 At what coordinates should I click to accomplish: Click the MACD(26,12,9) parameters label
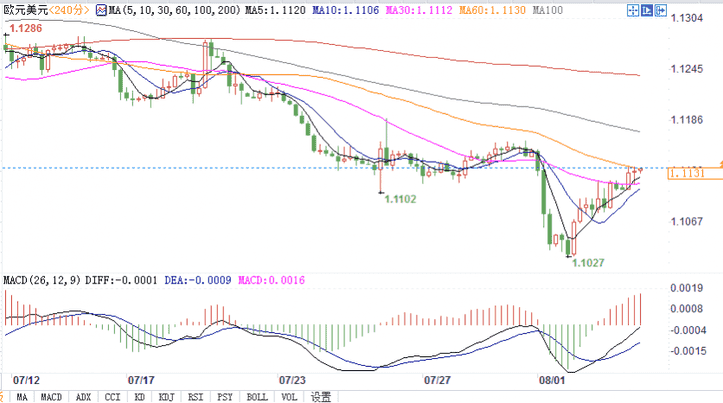(x=42, y=280)
